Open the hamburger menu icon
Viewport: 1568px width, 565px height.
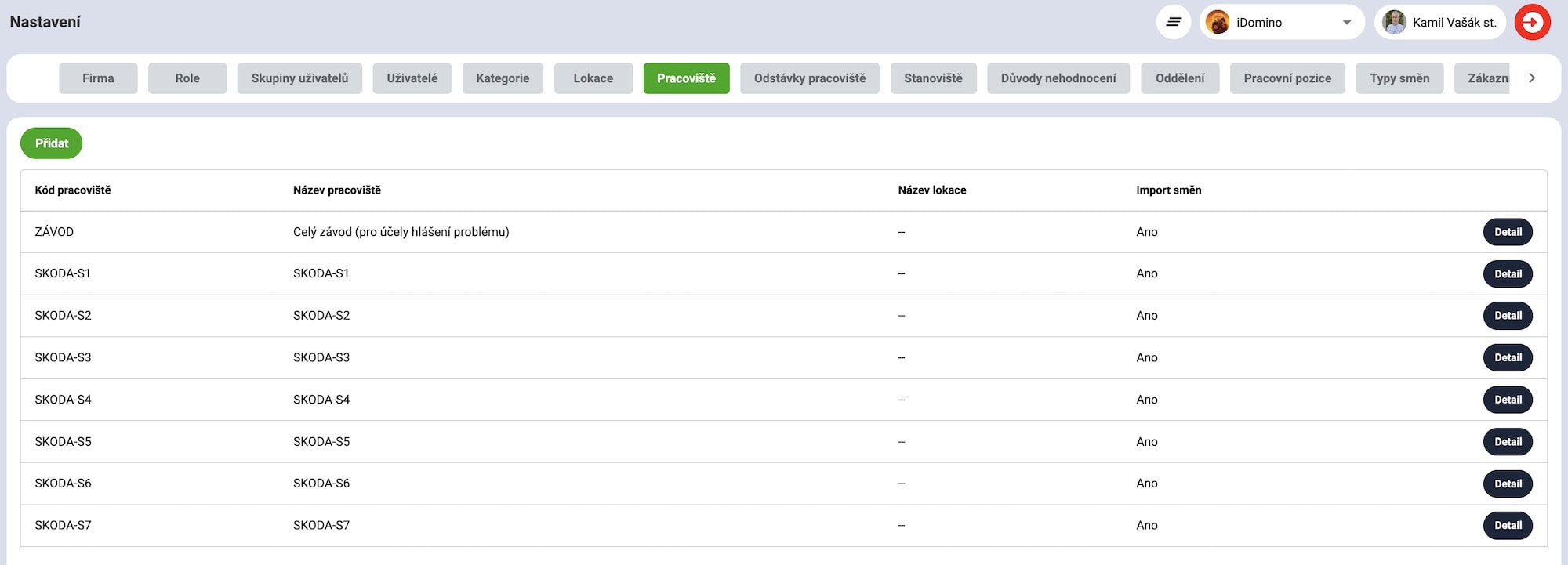pos(1173,22)
